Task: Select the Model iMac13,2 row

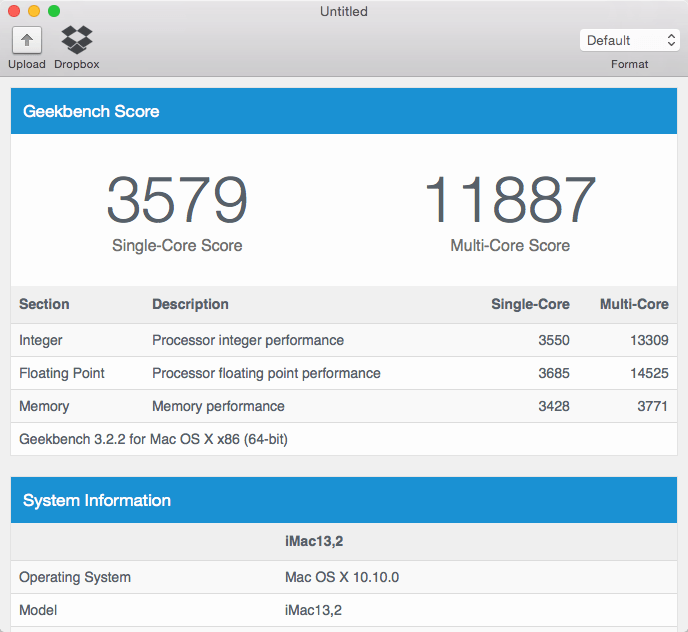Action: coord(344,610)
